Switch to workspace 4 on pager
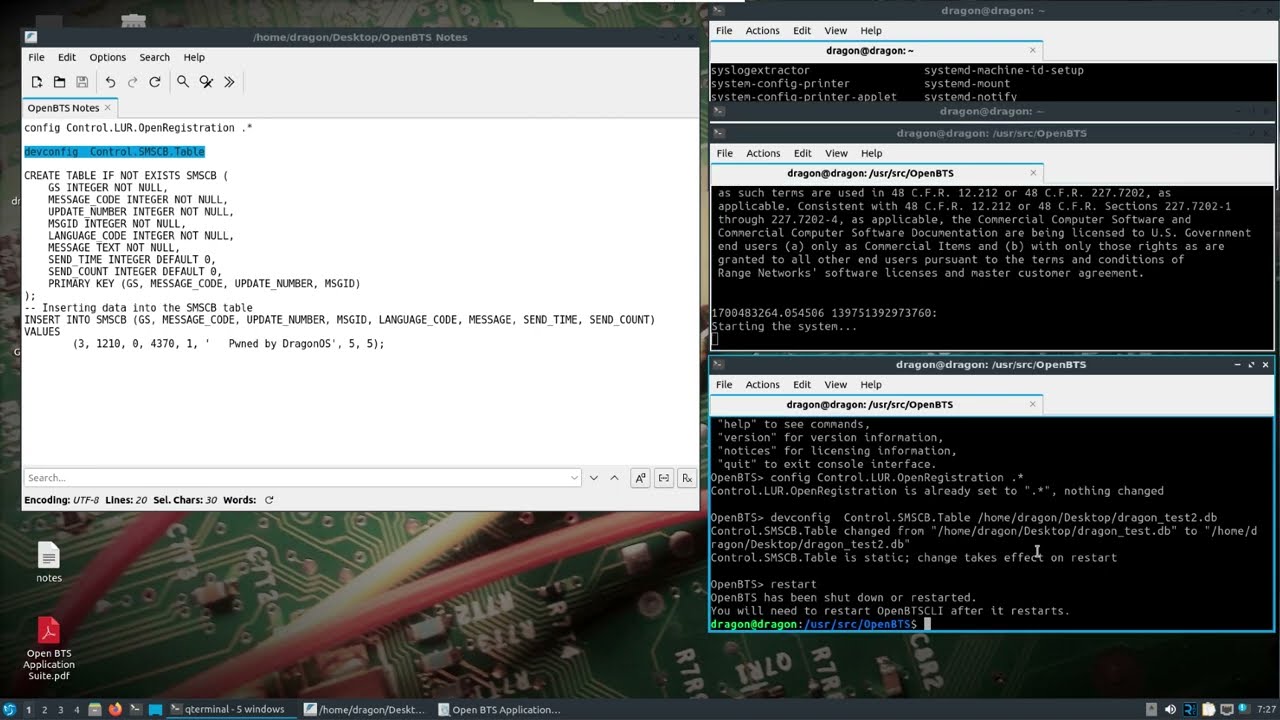The image size is (1280, 720). point(76,710)
